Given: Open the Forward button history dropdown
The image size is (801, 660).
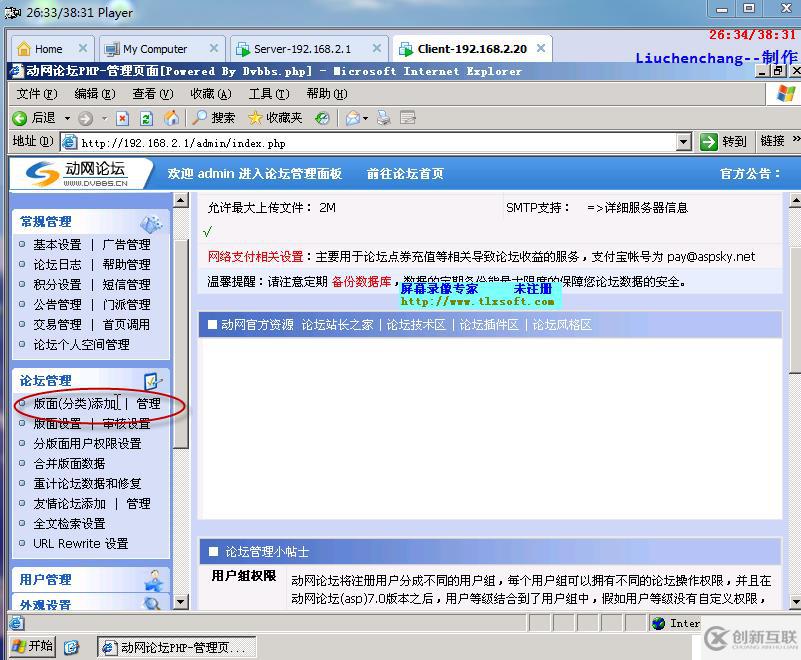Looking at the screenshot, I should click(104, 119).
